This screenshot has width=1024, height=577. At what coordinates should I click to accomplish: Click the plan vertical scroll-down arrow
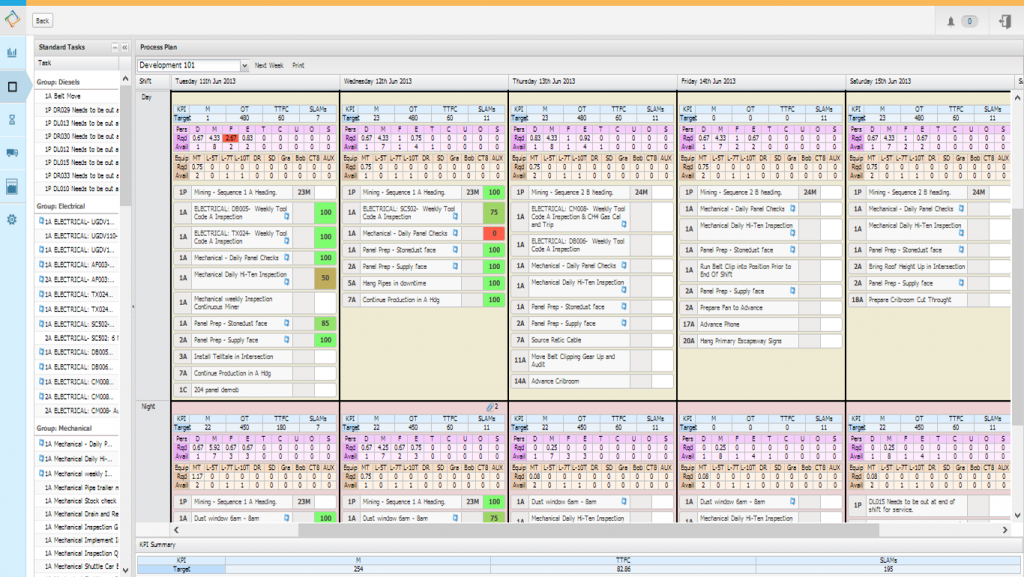coord(1017,516)
